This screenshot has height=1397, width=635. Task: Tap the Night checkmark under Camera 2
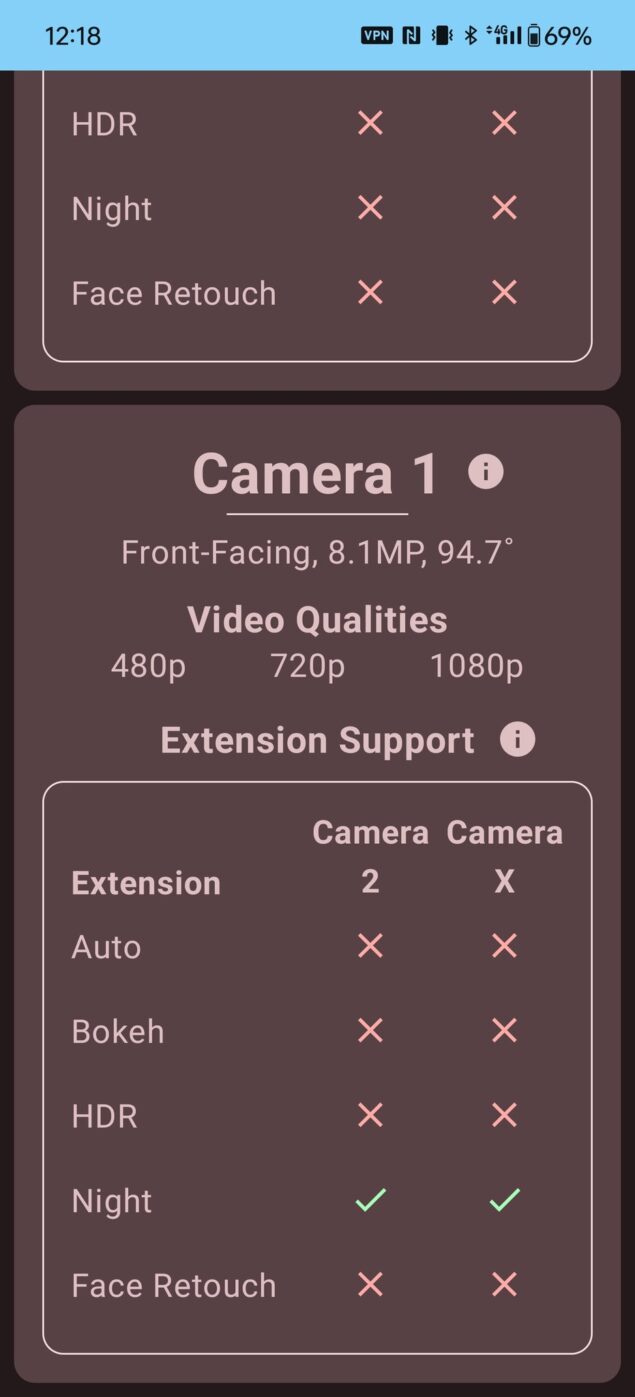(x=369, y=1200)
